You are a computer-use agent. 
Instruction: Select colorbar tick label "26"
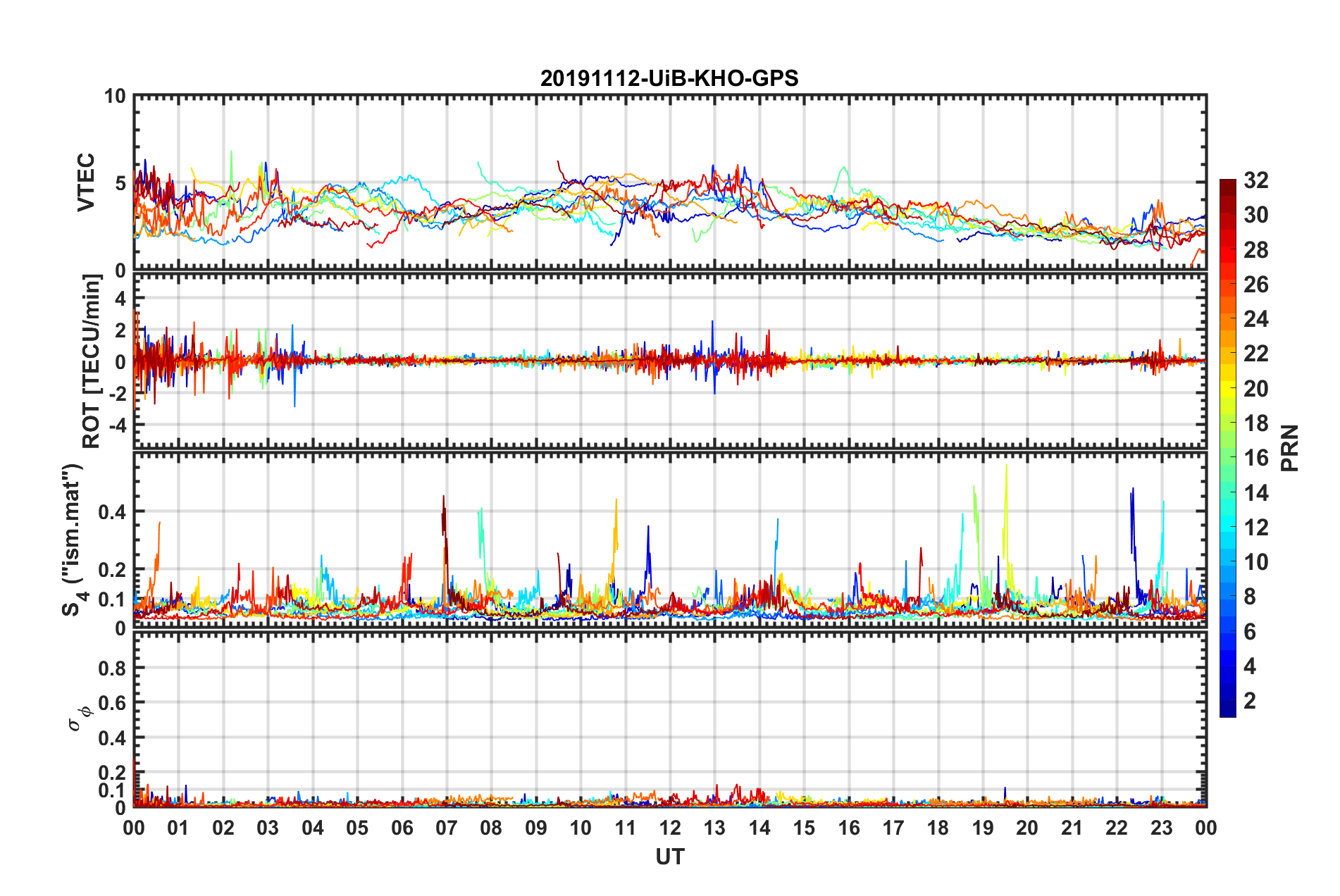click(1255, 285)
